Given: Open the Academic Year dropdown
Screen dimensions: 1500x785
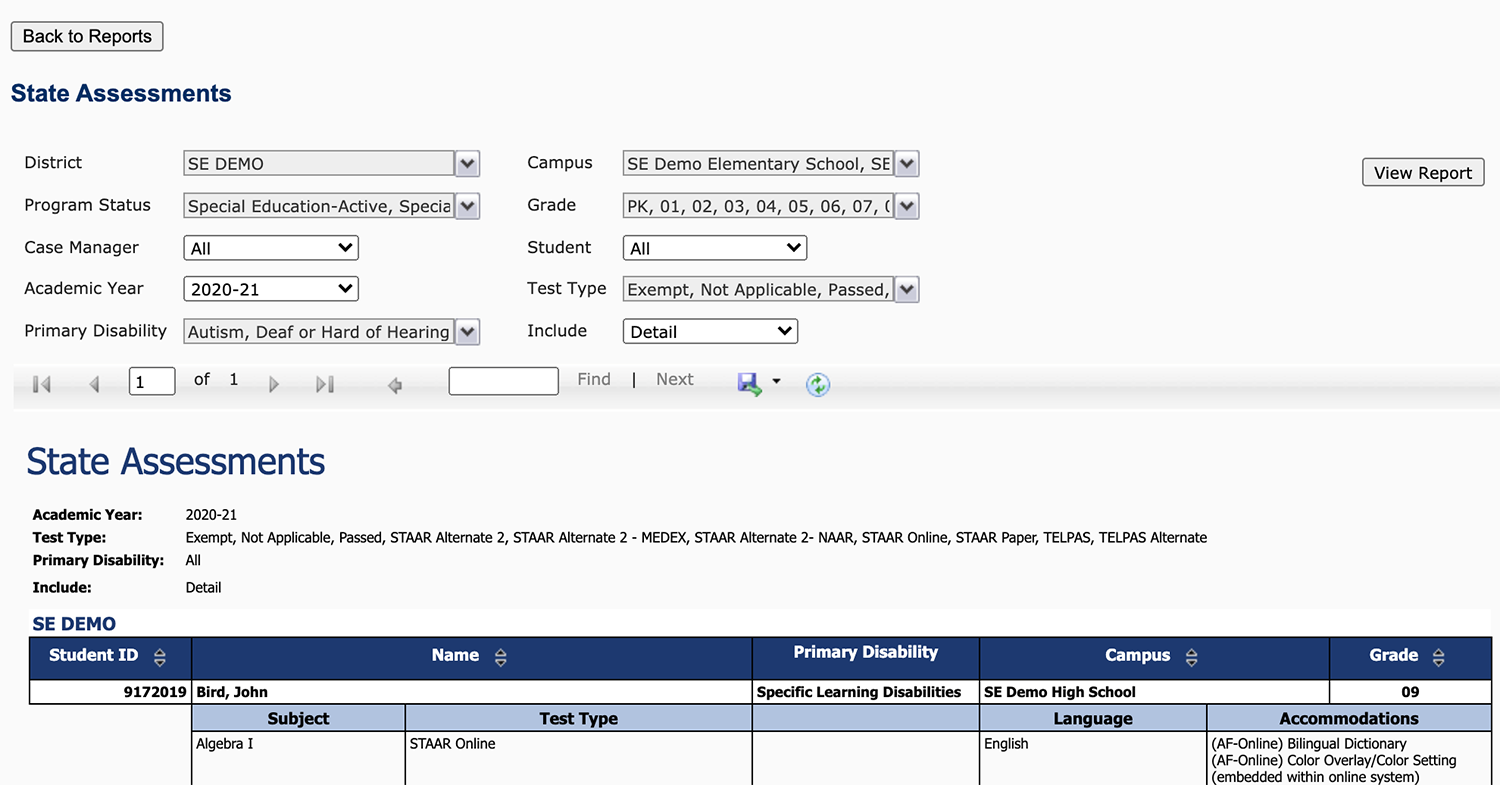Looking at the screenshot, I should tap(271, 289).
